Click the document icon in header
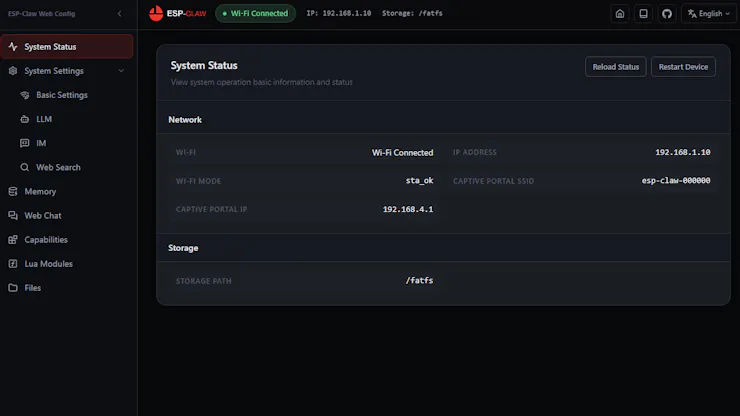740x416 pixels. point(643,14)
